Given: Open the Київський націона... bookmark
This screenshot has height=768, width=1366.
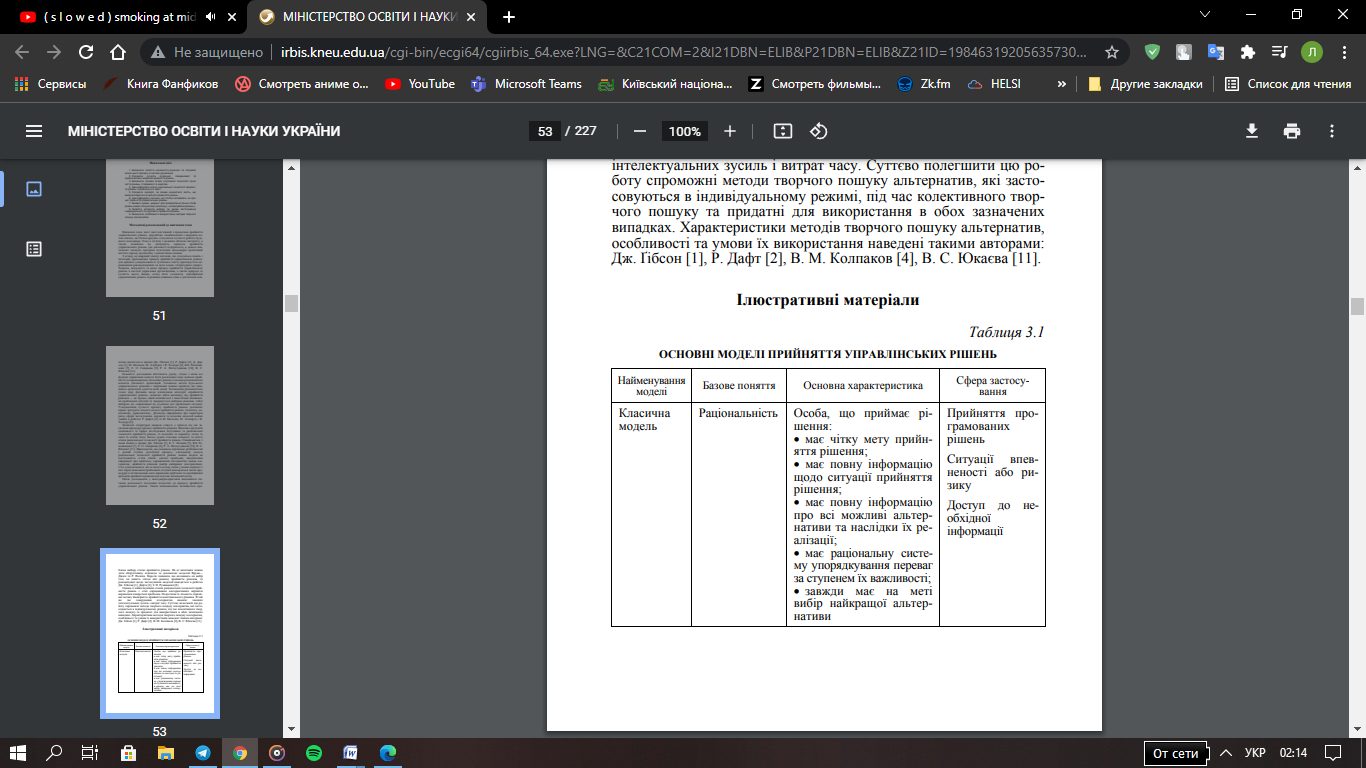Looking at the screenshot, I should [665, 84].
